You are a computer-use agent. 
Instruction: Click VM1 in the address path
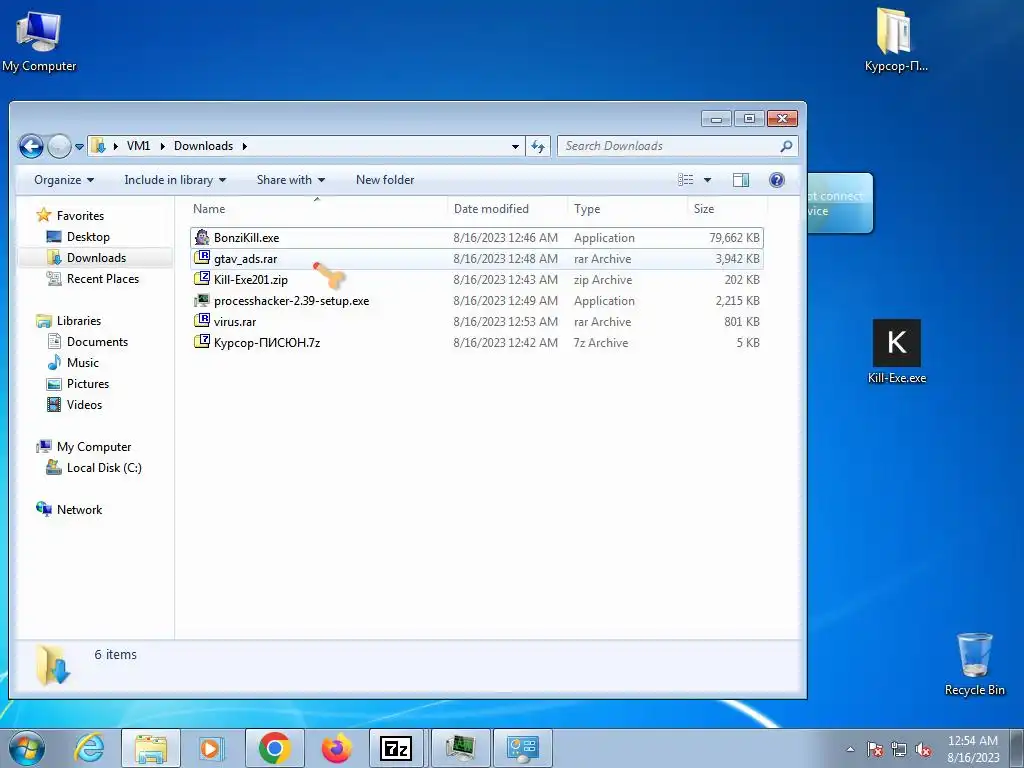click(138, 146)
